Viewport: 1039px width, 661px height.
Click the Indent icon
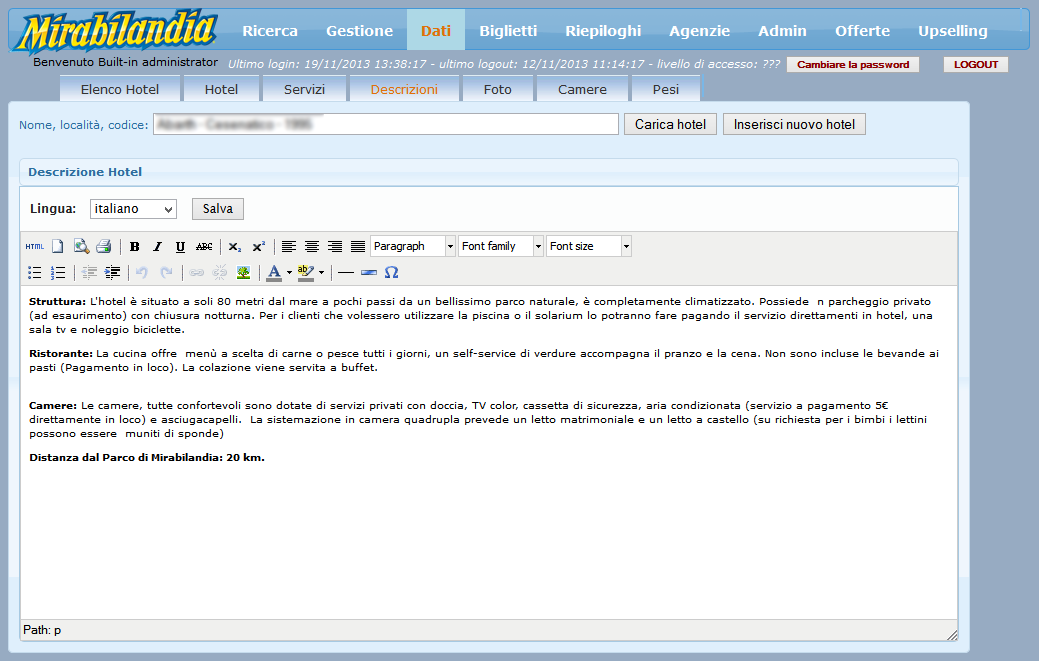tap(113, 272)
